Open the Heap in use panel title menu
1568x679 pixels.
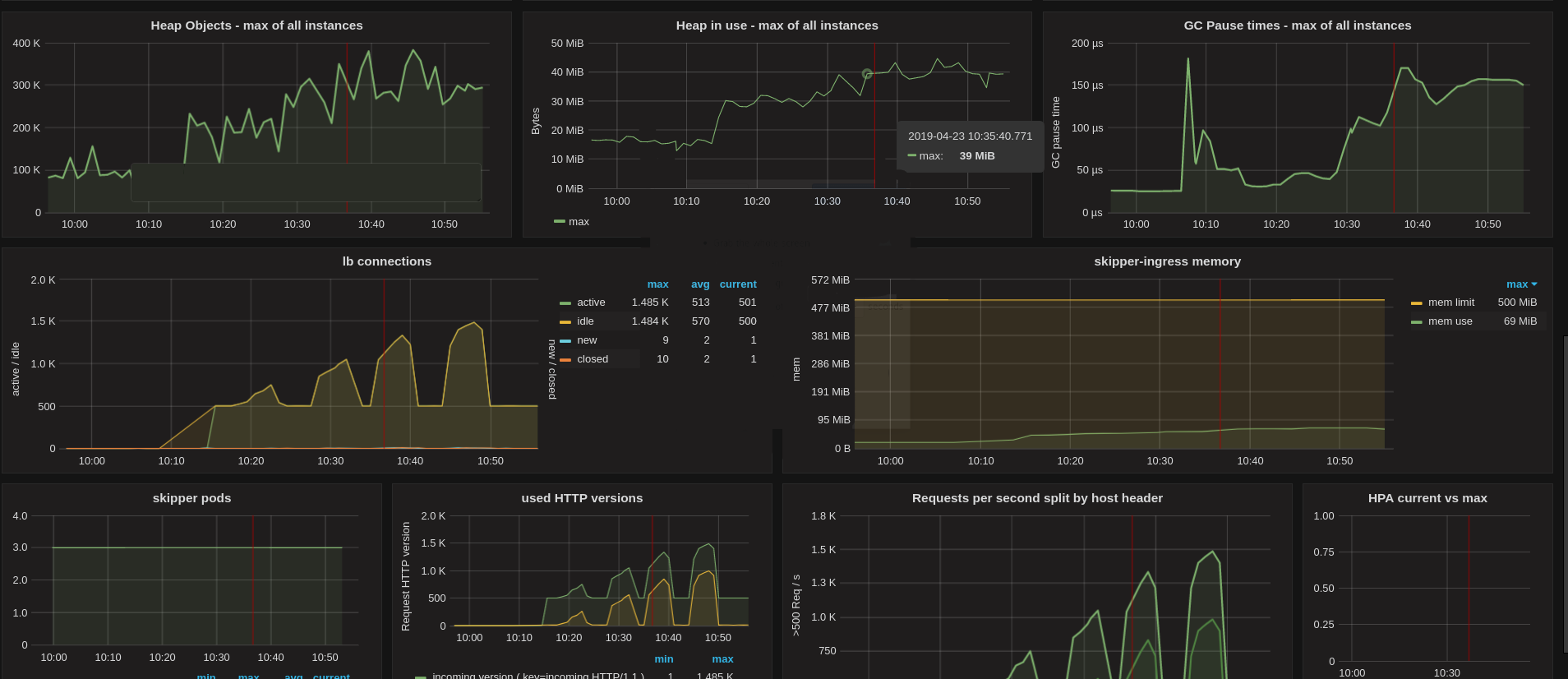coord(777,25)
